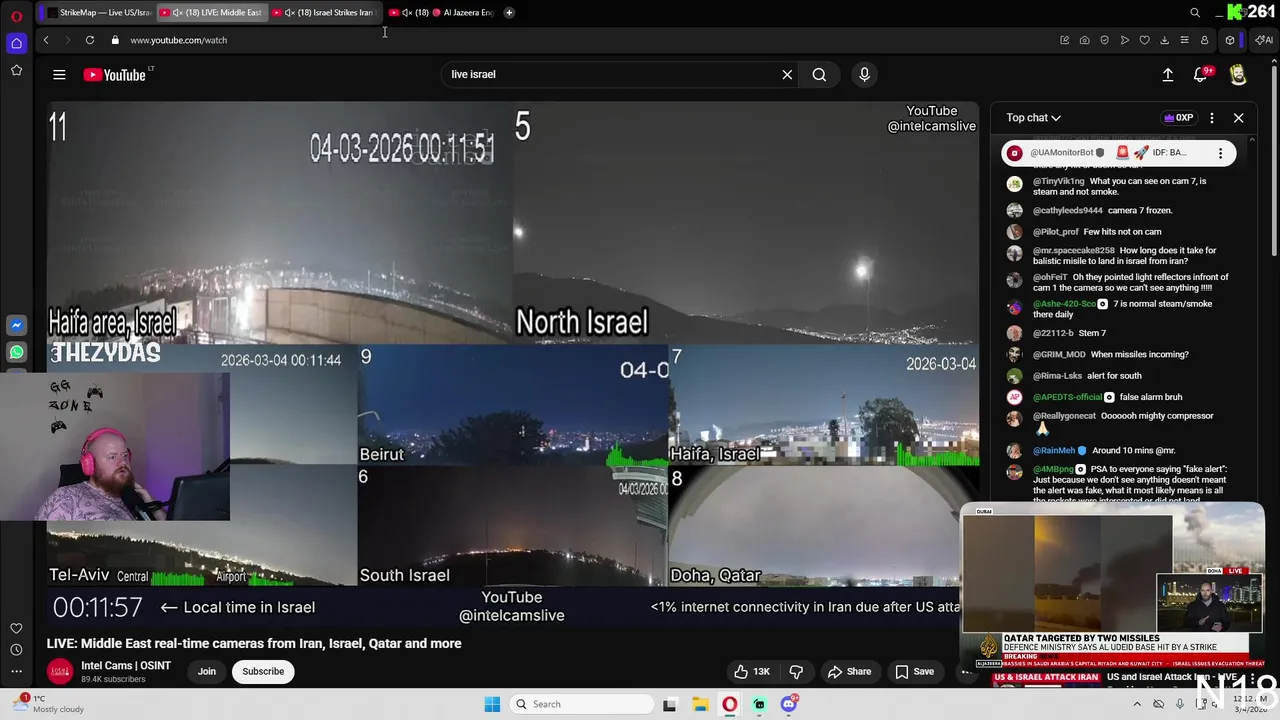1280x720 pixels.
Task: Select @GRIM_MOD 'When missiles incoming?' message
Action: pos(1110,354)
